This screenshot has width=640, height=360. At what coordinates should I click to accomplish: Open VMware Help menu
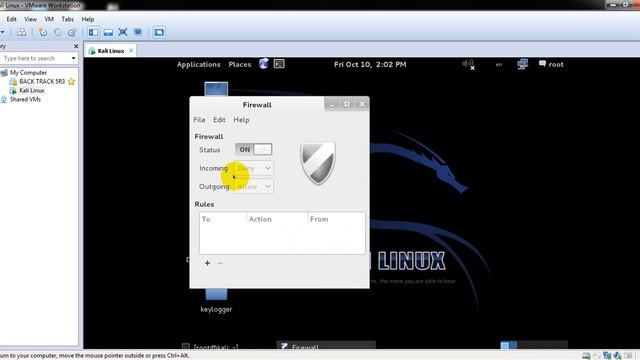point(87,19)
